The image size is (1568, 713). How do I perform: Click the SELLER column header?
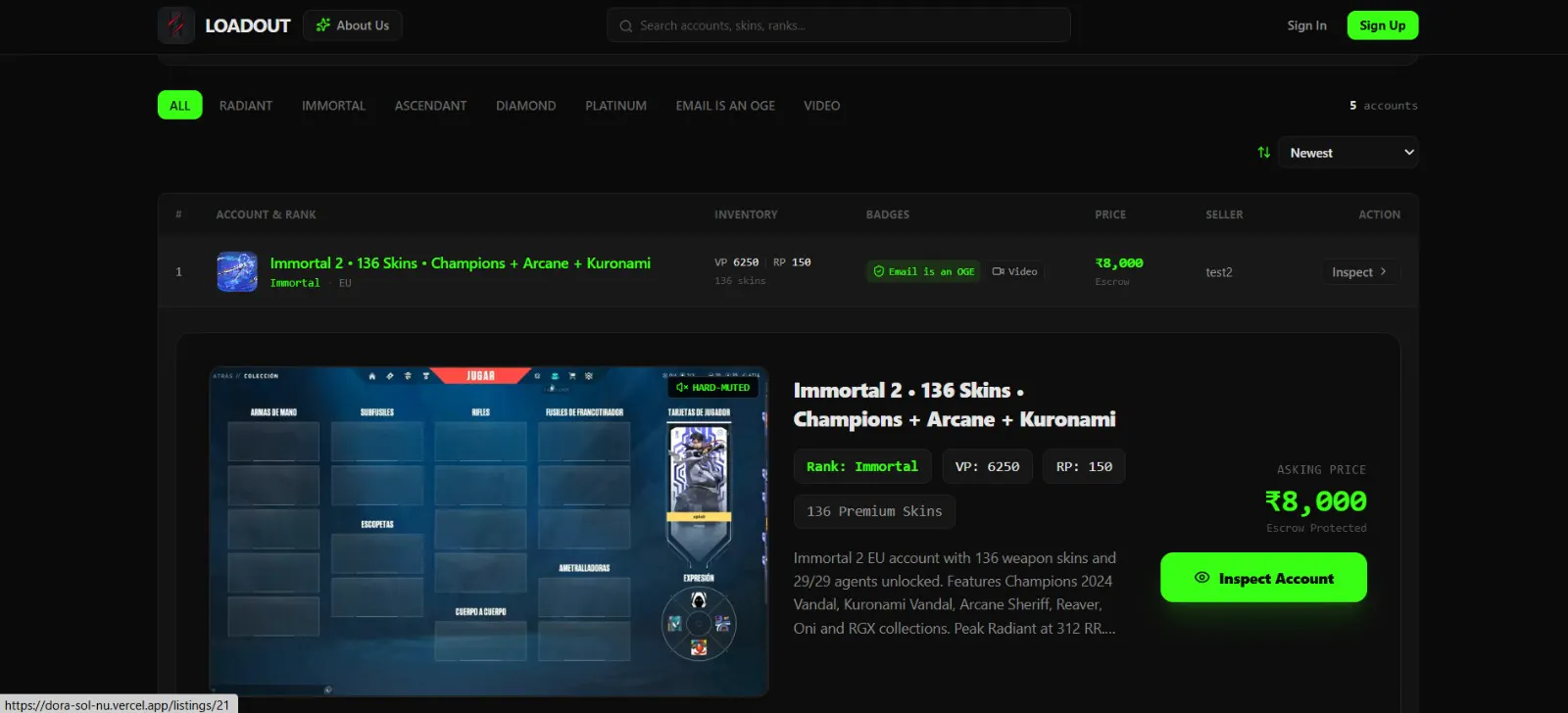tap(1224, 214)
